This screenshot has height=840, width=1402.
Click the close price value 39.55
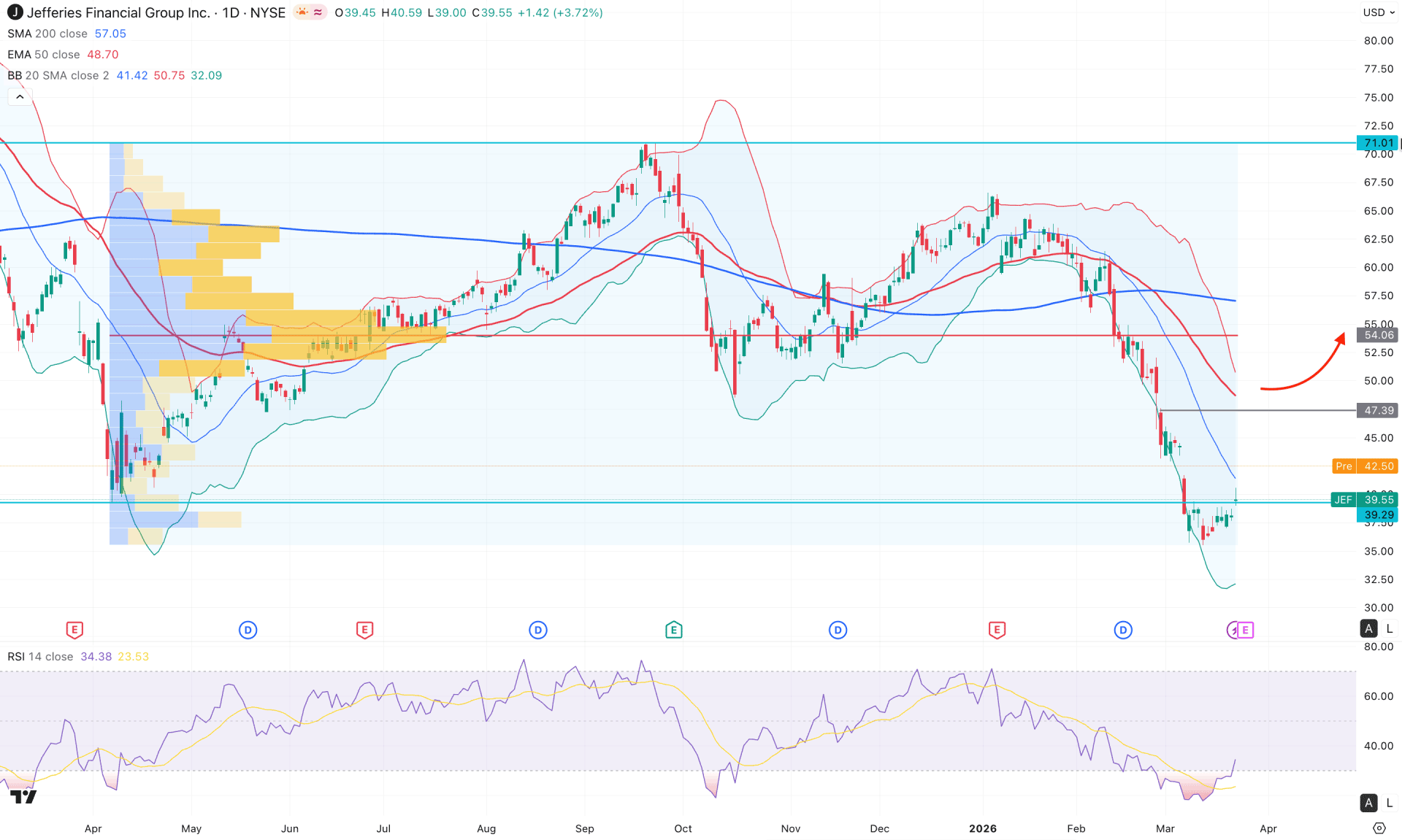point(497,13)
